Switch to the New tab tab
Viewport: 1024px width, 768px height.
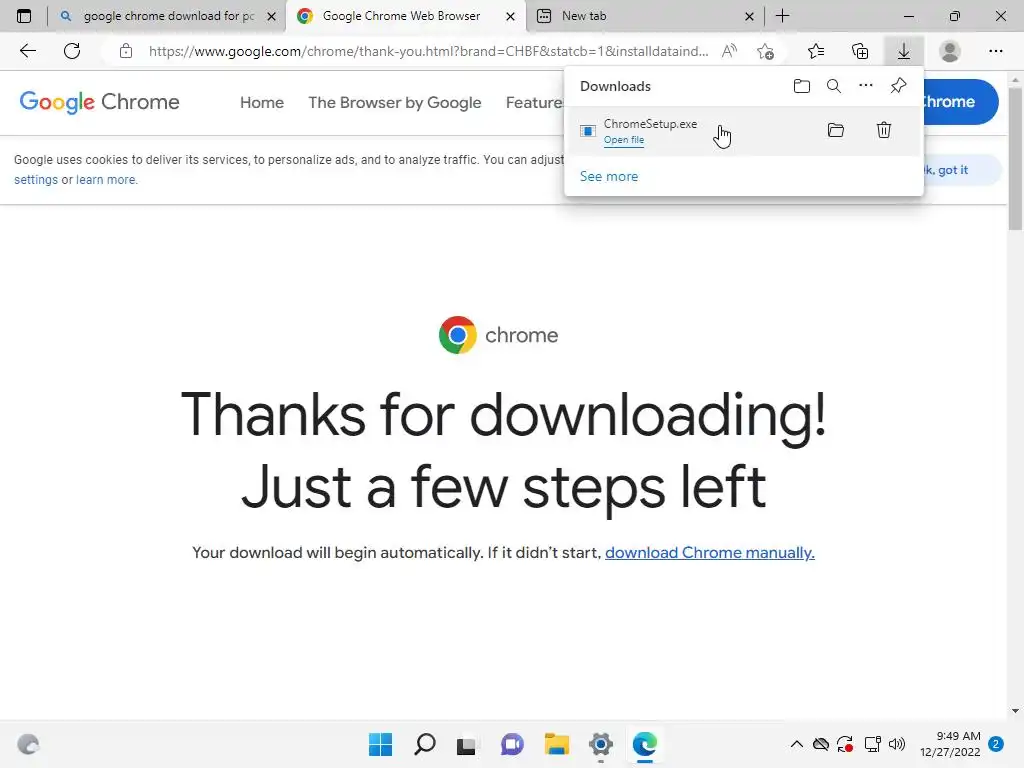[x=645, y=16]
